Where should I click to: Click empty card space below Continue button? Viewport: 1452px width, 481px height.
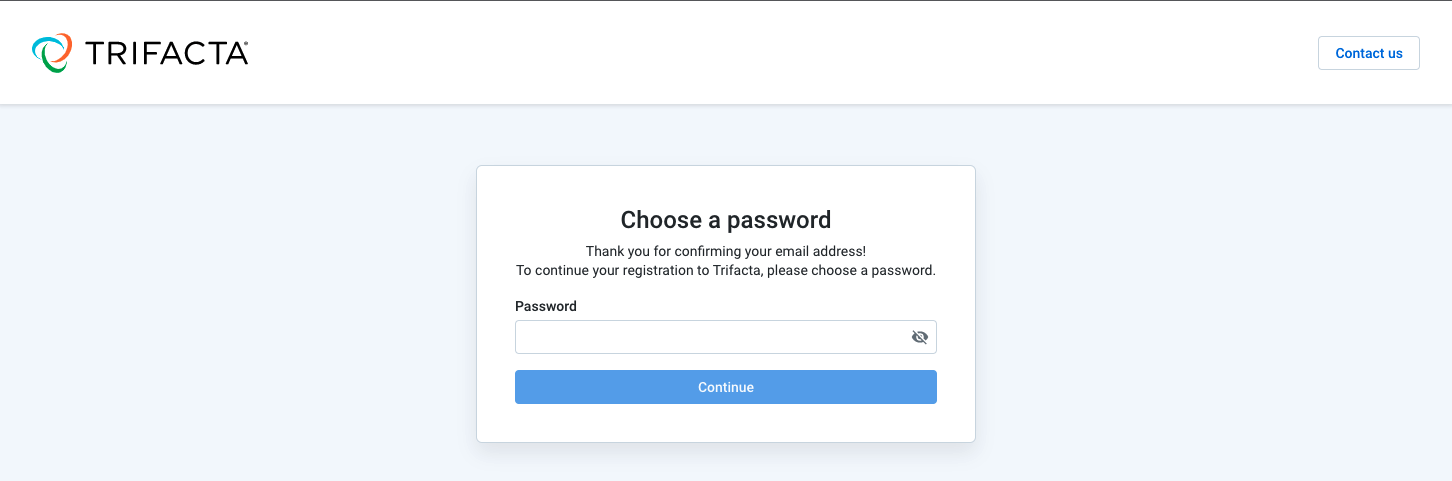point(725,423)
